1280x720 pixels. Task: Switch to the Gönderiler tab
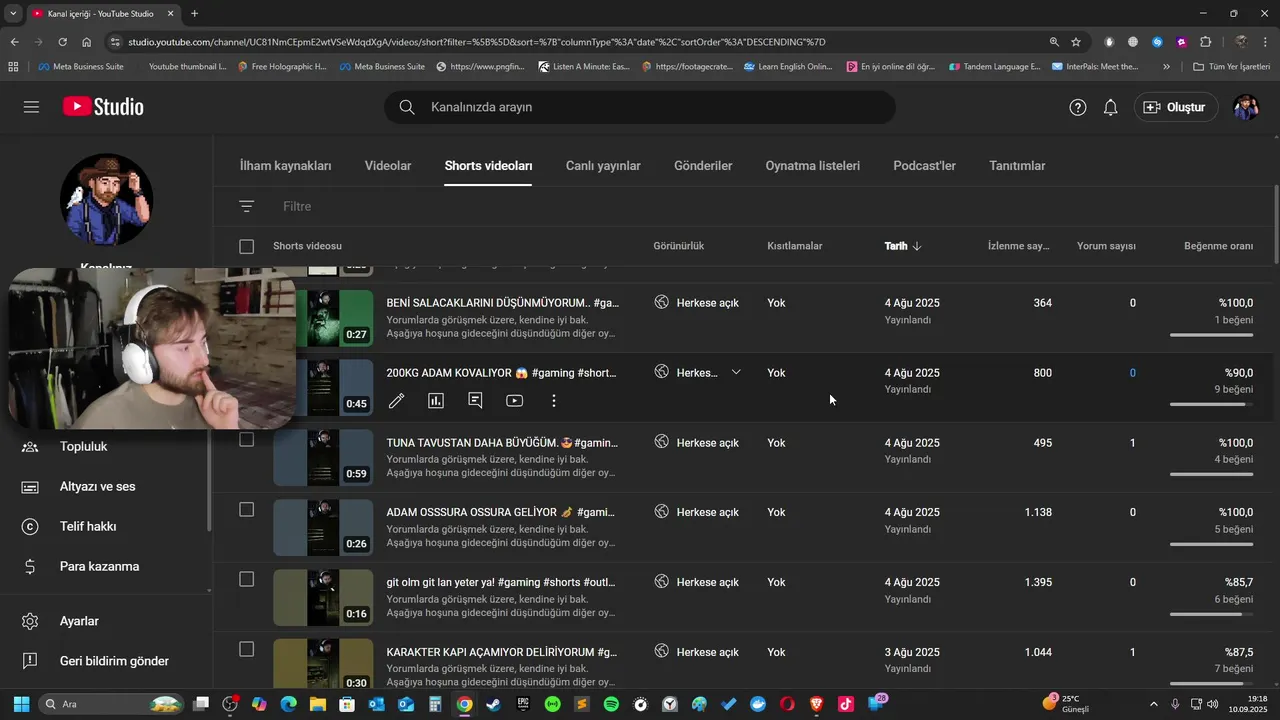703,166
